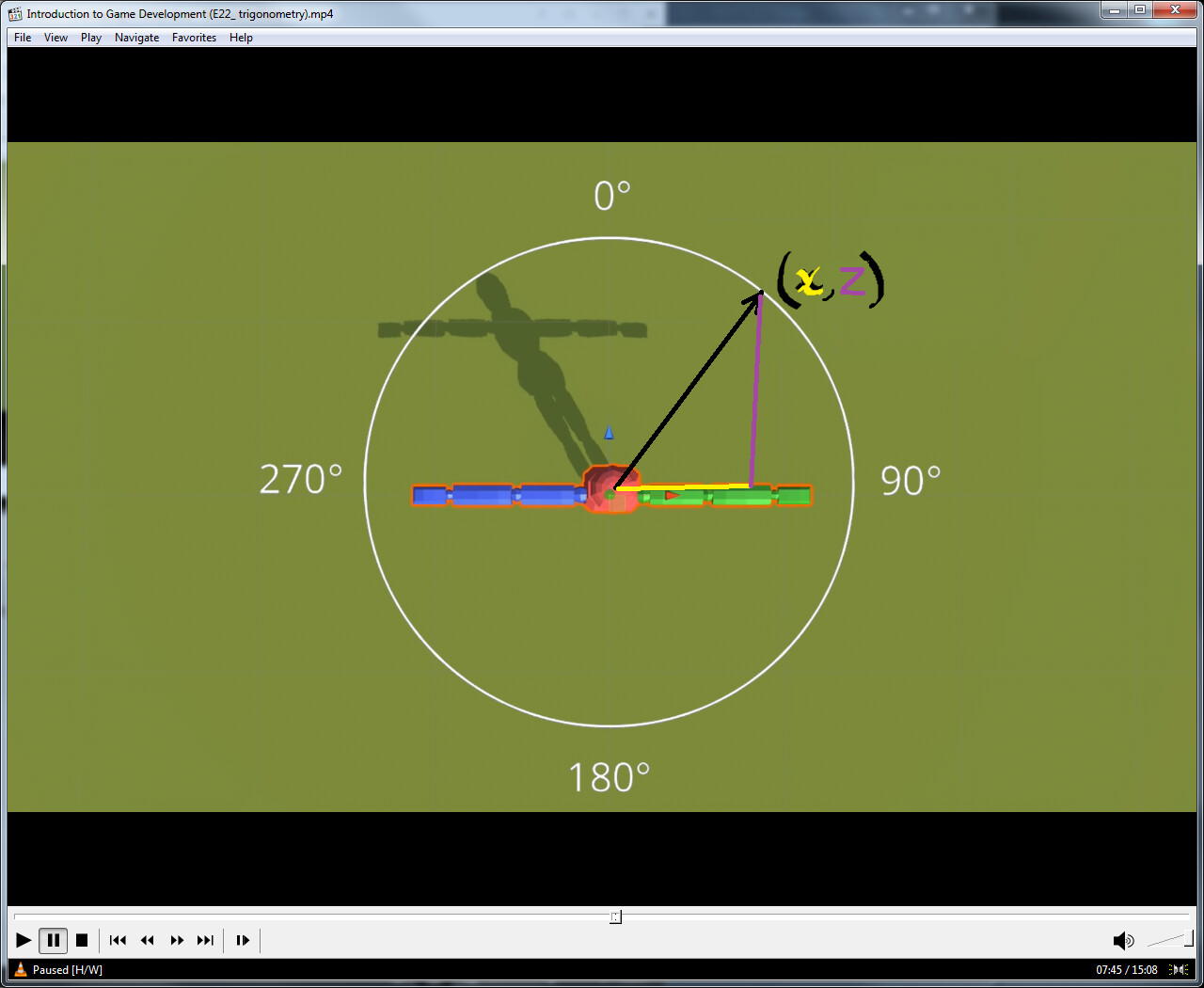Increase playback speed (fast-forward arrows)

click(x=177, y=940)
